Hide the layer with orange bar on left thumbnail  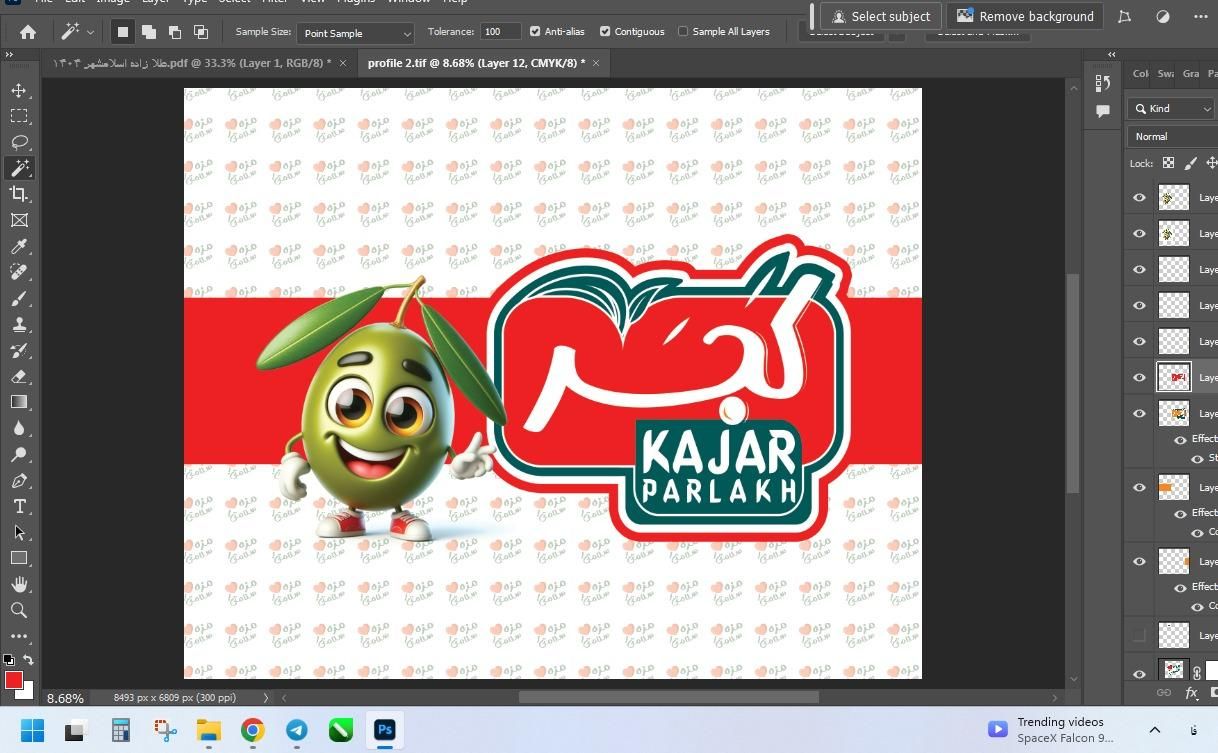pos(1139,487)
